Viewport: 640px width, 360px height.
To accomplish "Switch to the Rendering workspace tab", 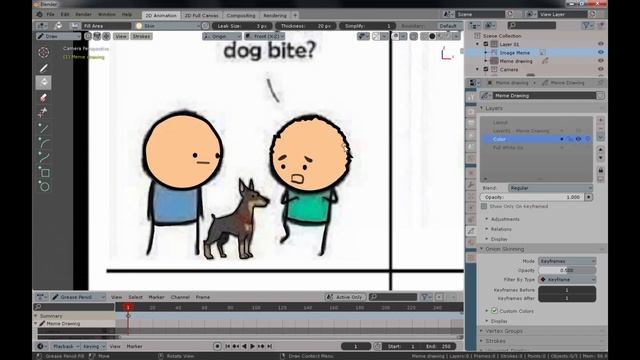I will click(275, 16).
